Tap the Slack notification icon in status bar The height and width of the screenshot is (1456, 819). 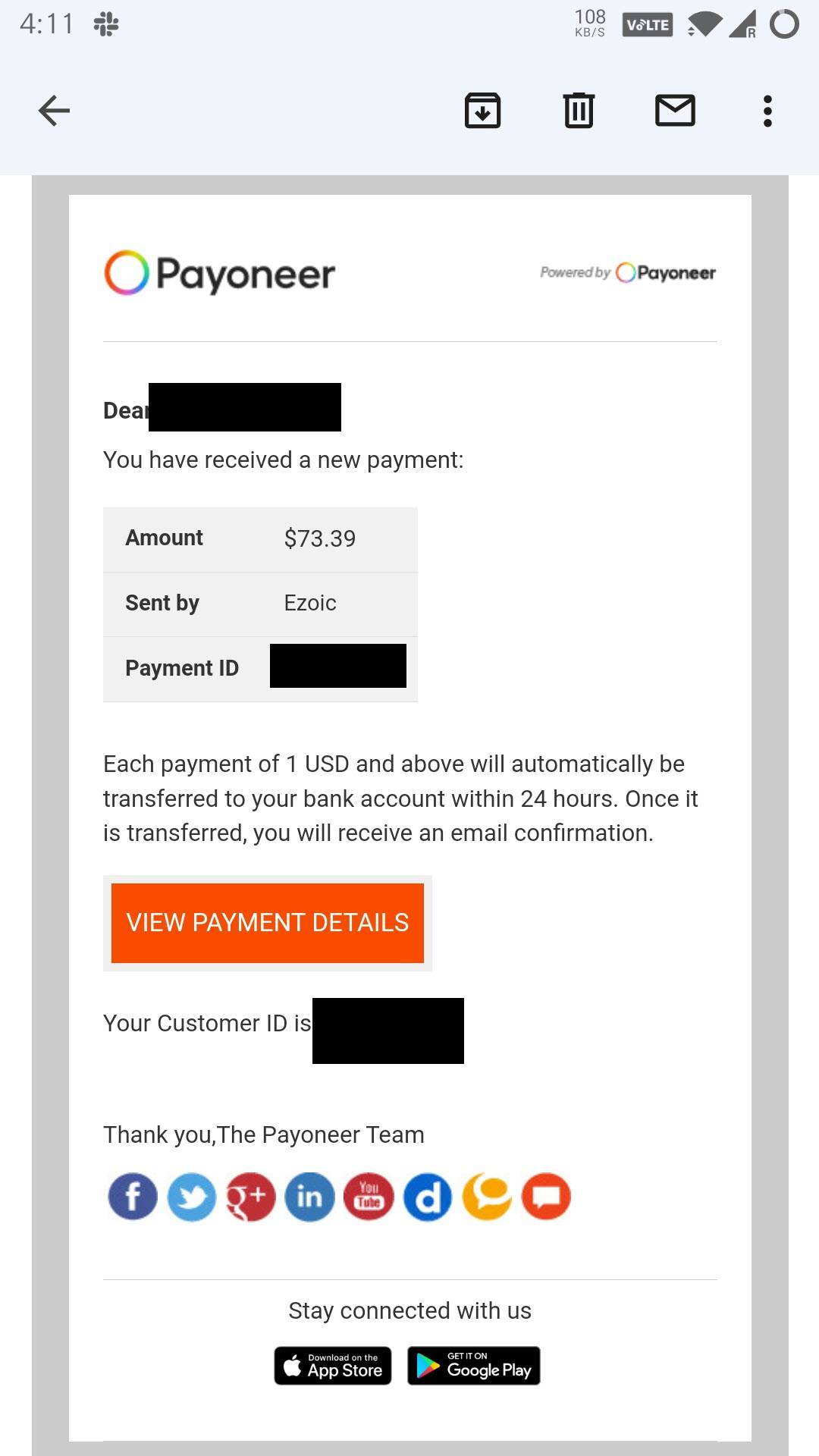pos(106,24)
